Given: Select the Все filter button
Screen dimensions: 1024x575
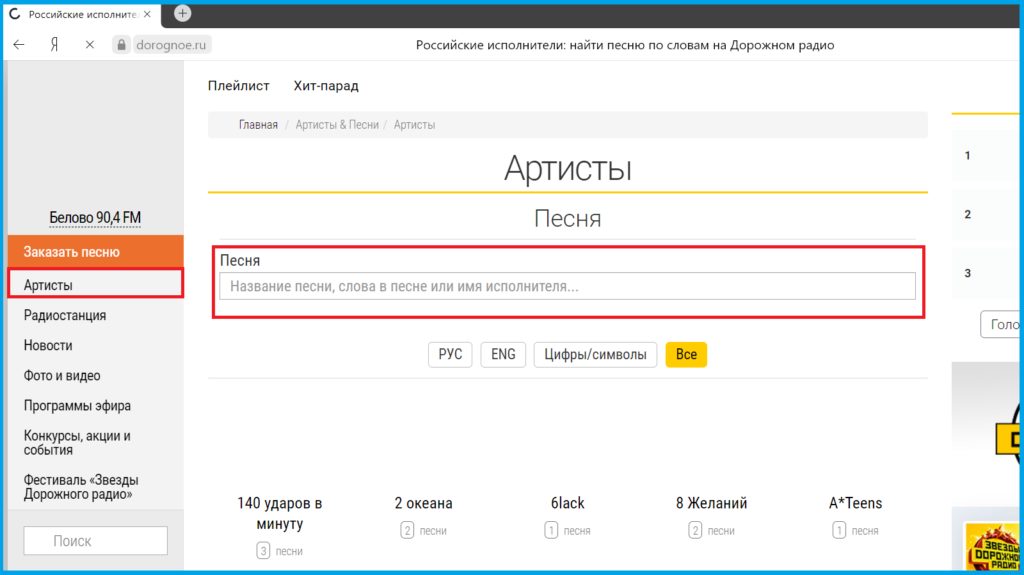Looking at the screenshot, I should [x=686, y=354].
